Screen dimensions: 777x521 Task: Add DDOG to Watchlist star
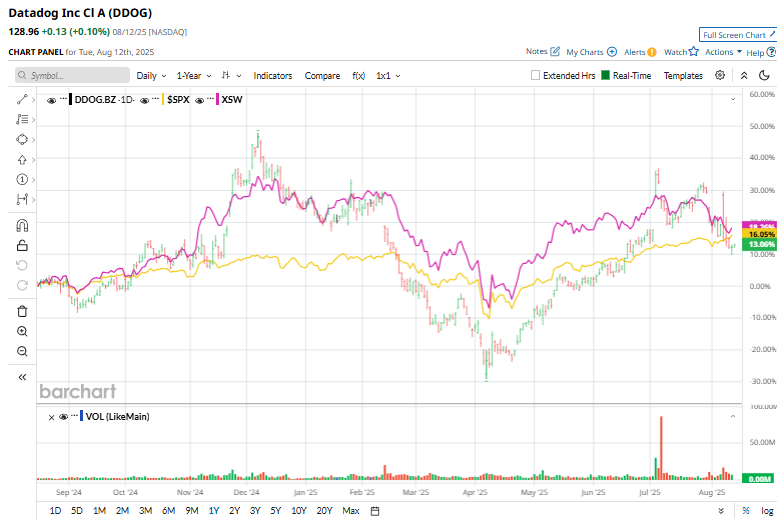(694, 51)
